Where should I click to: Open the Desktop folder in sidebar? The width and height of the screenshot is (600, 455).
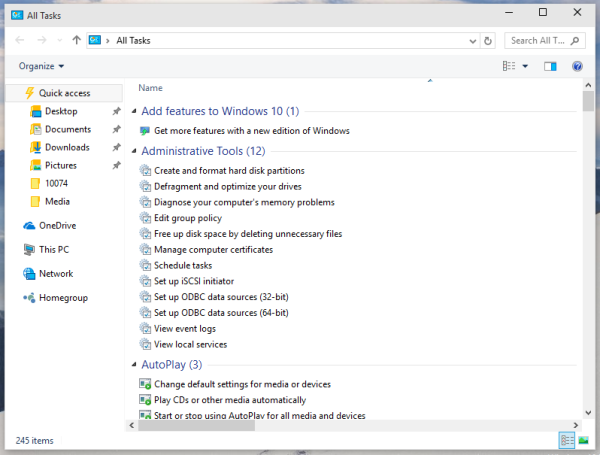pos(61,111)
